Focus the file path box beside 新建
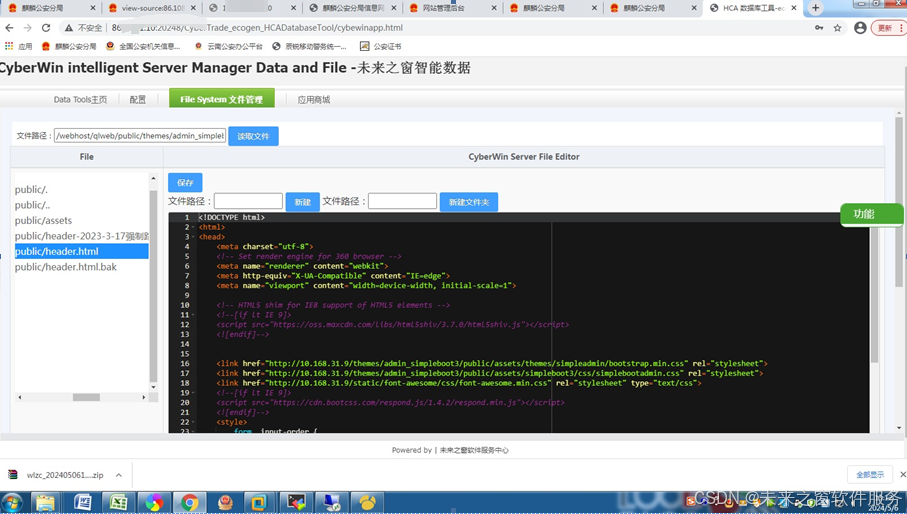Viewport: 907px width, 514px height. pos(248,201)
